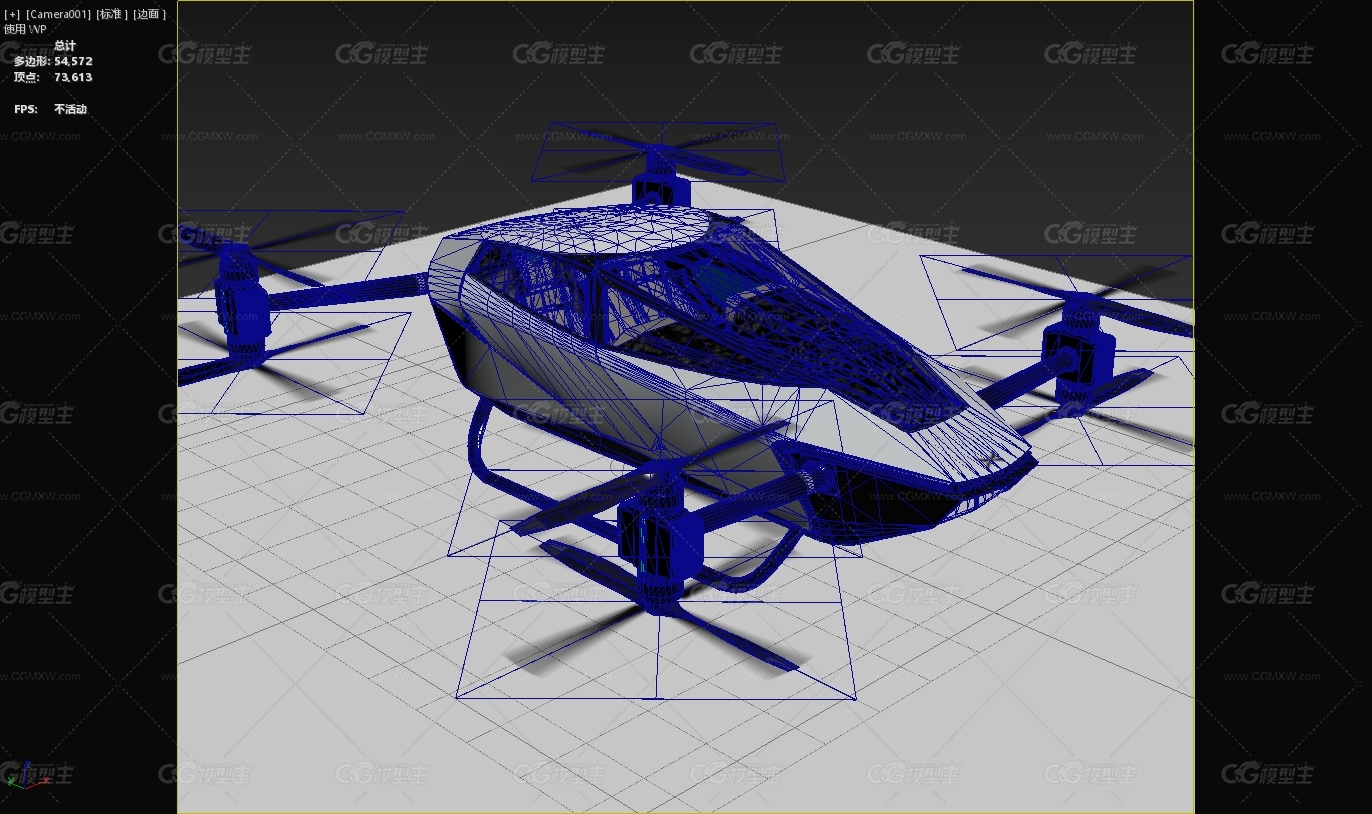The image size is (1372, 814).
Task: Select the top rear rotor propeller
Action: (x=656, y=153)
